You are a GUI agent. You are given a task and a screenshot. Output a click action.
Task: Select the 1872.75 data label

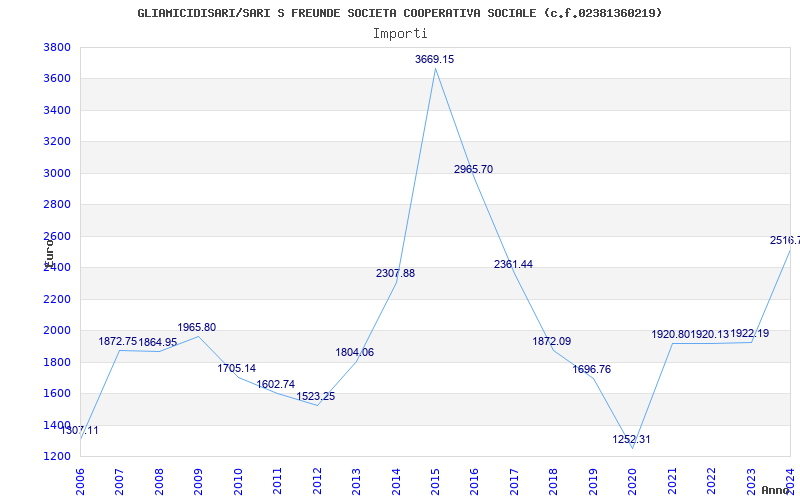(118, 341)
